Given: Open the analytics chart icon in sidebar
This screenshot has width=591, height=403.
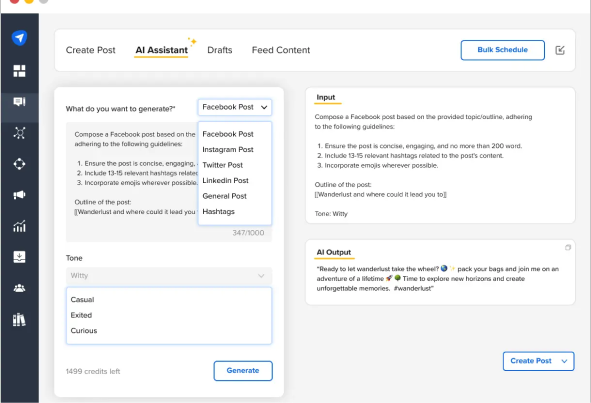Looking at the screenshot, I should tap(20, 226).
